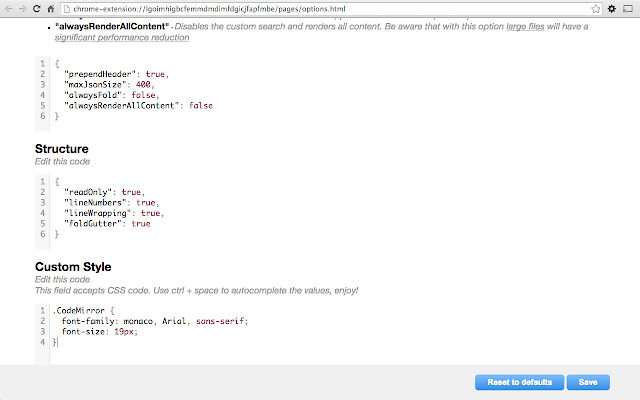Place cursor on "lineNumbers": true line
This screenshot has width=640, height=400.
(111, 203)
